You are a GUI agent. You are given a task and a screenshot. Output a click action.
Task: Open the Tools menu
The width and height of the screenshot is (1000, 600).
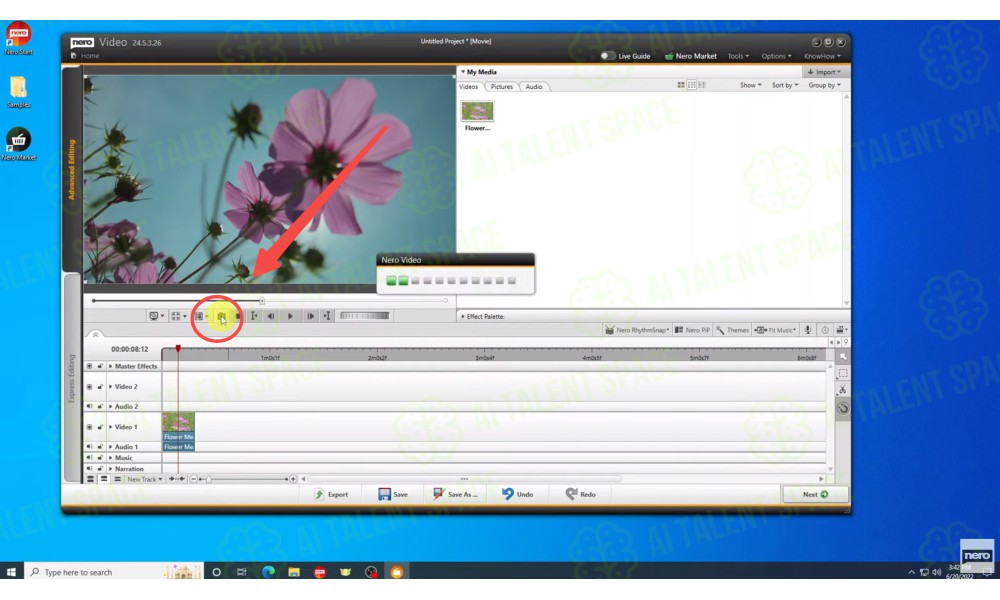739,56
